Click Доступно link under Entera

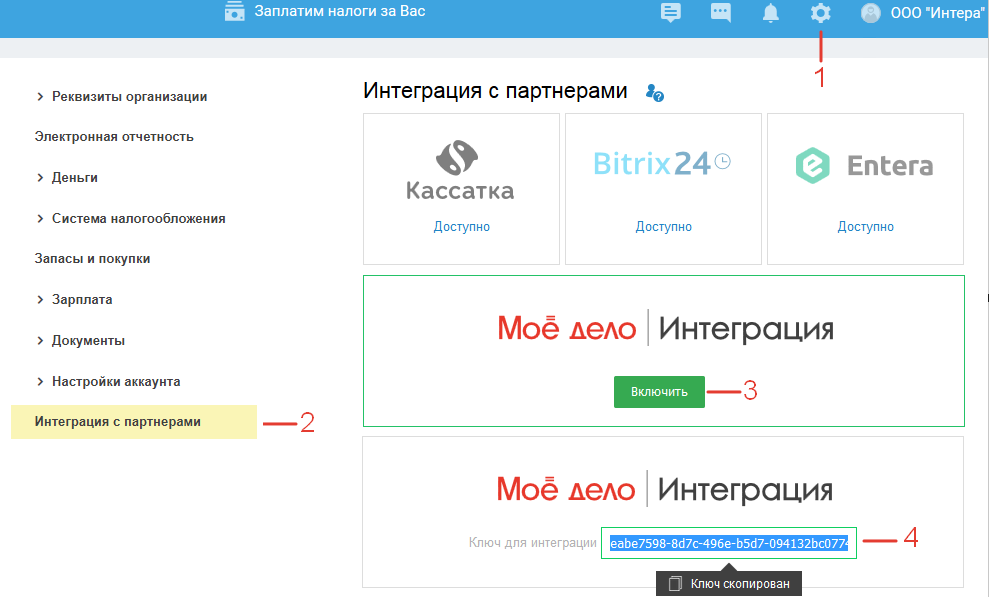point(865,226)
